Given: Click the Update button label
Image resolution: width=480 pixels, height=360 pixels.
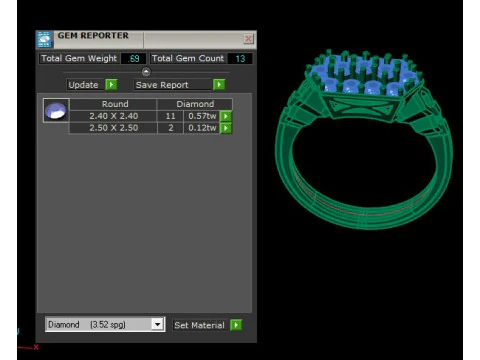Looking at the screenshot, I should pyautogui.click(x=83, y=85).
